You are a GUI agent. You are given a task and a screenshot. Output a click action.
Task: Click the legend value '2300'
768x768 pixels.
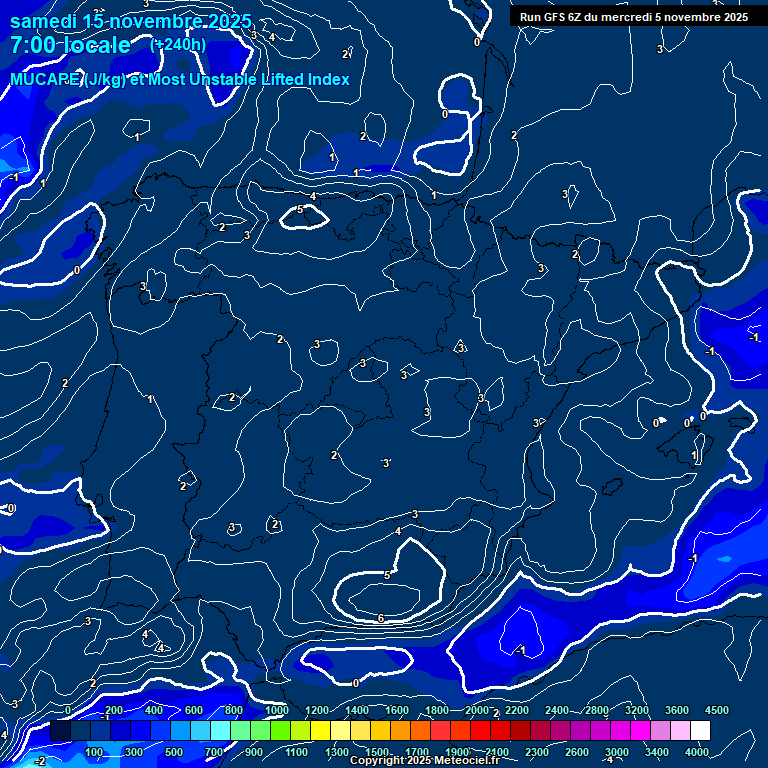(x=537, y=752)
